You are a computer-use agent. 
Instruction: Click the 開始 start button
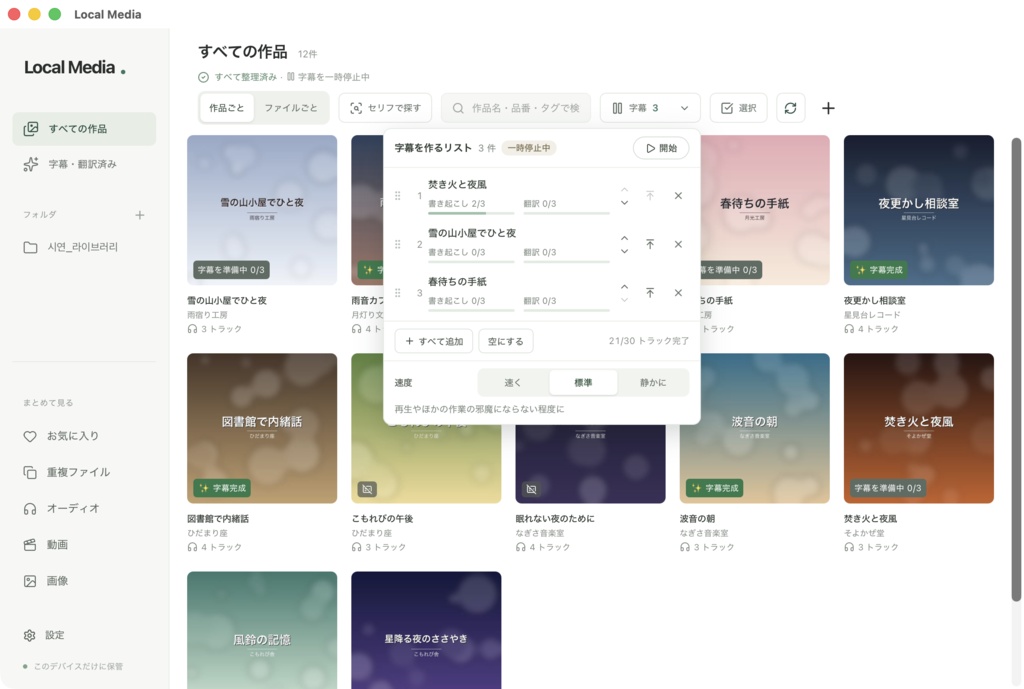point(661,148)
